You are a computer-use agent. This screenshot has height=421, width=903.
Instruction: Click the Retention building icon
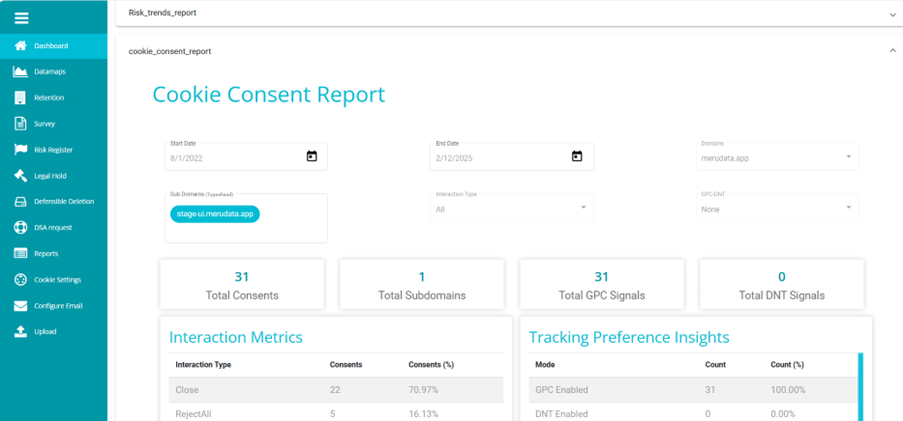(x=21, y=97)
